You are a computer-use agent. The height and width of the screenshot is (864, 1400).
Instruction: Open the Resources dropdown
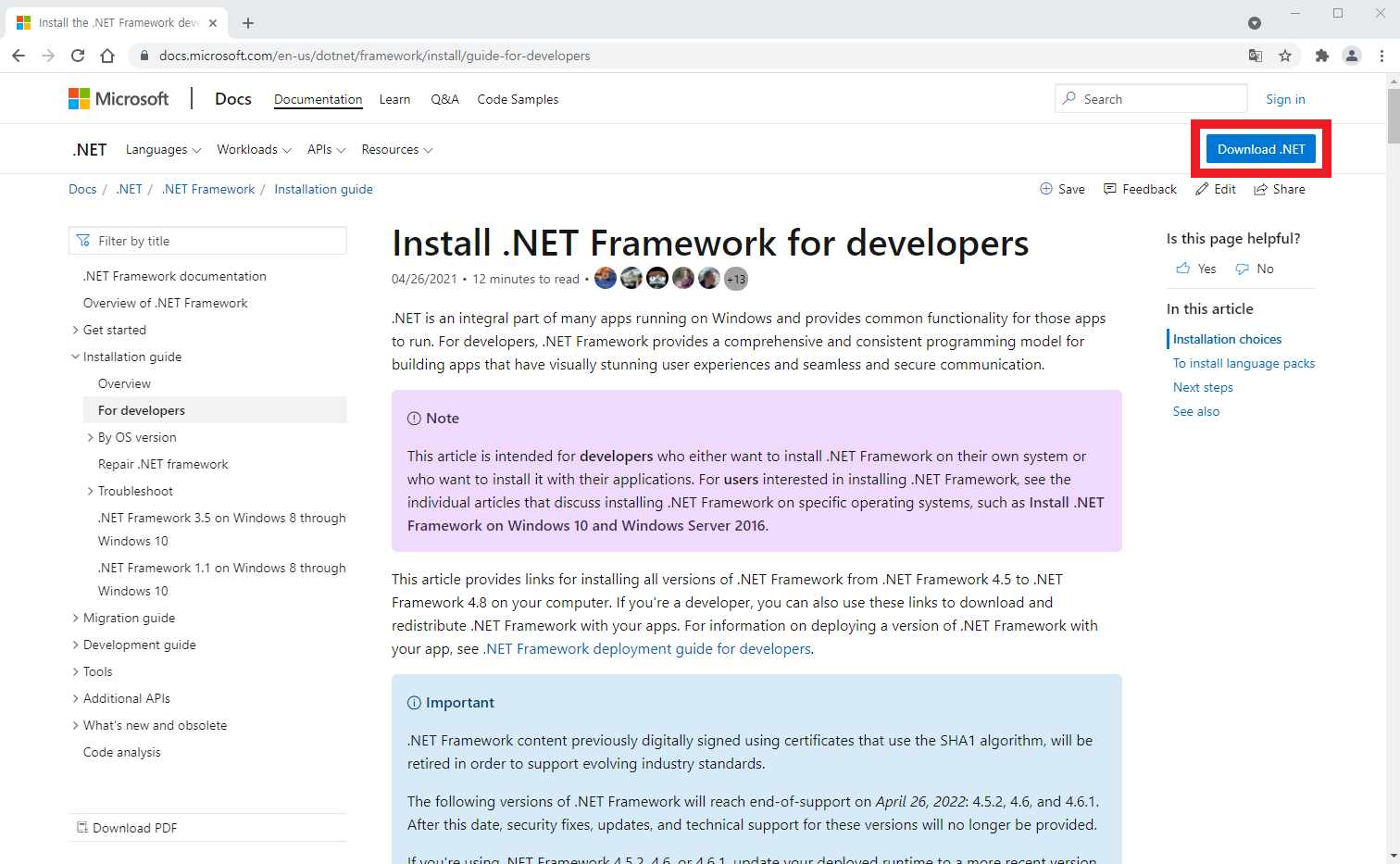(x=396, y=149)
